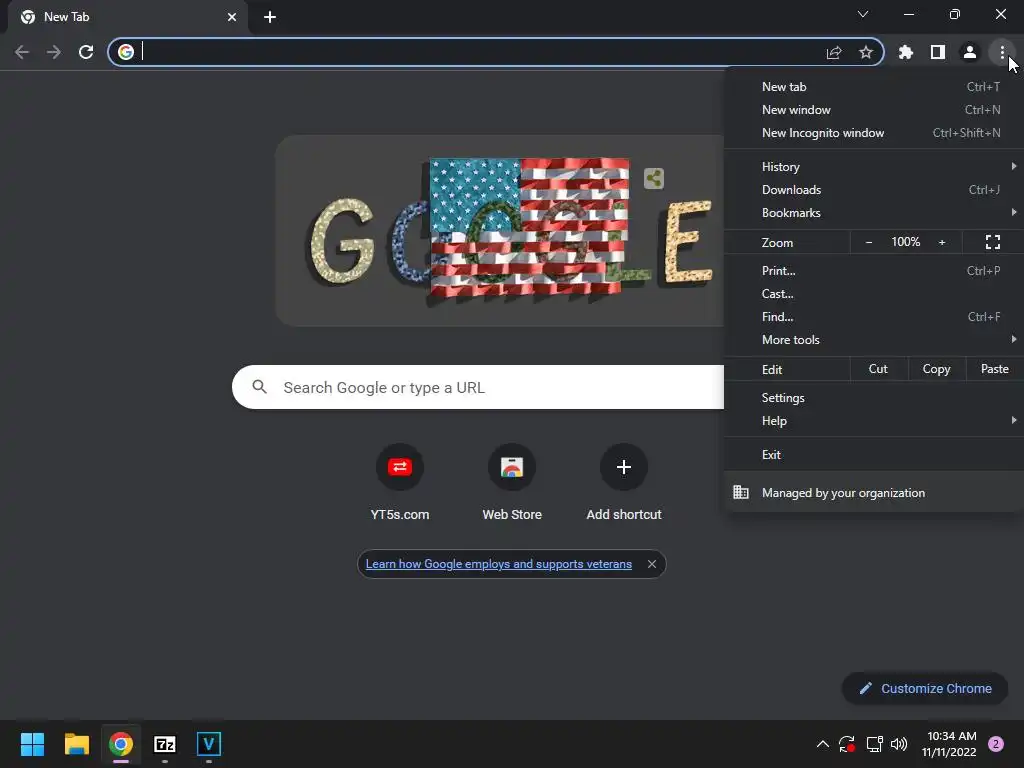Open 7-Zip from taskbar
The image size is (1024, 768).
165,744
